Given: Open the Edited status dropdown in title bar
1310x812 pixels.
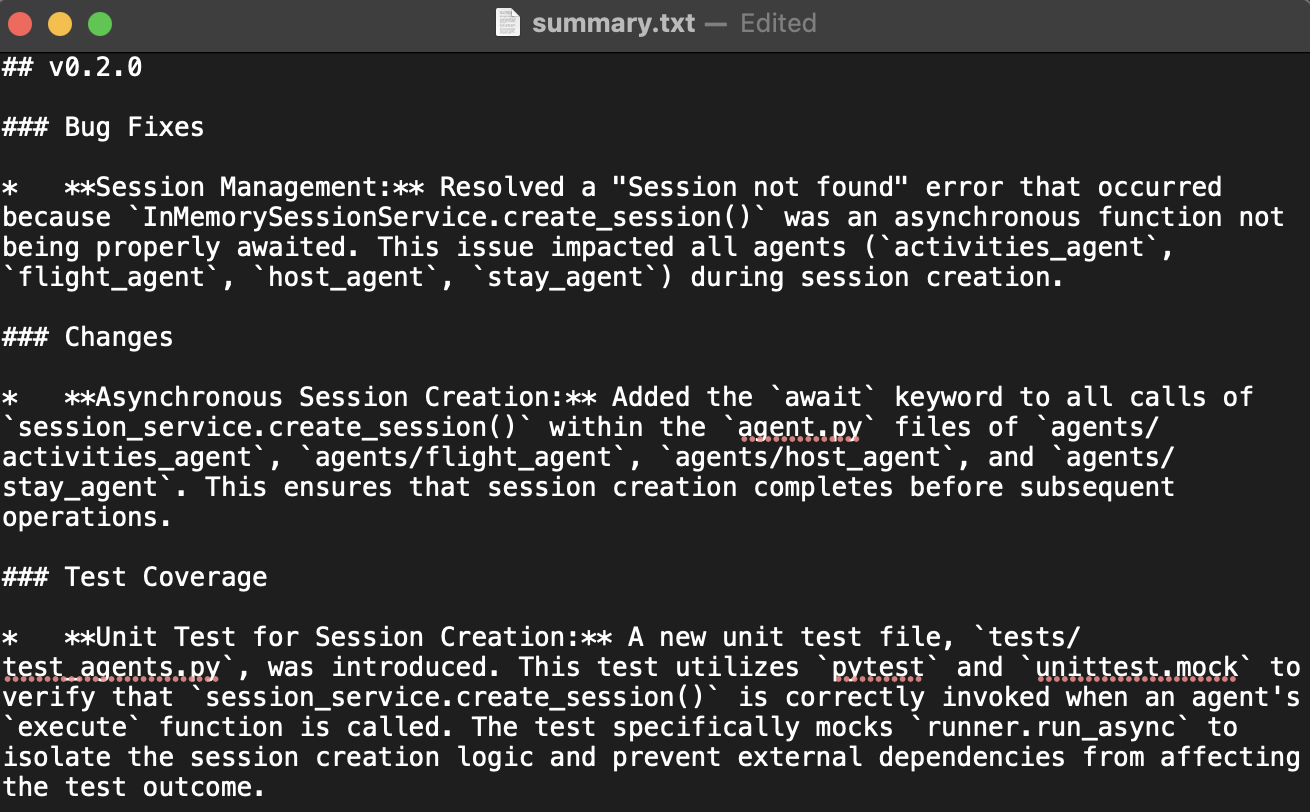Looking at the screenshot, I should click(778, 23).
